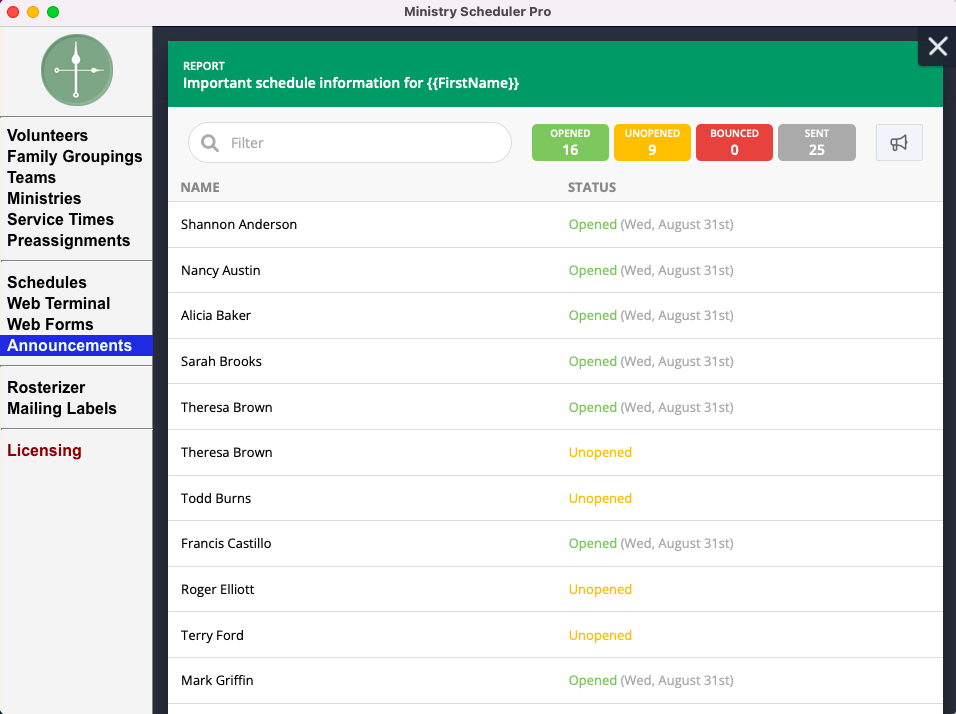Open Volunteers in the sidebar
The width and height of the screenshot is (956, 714).
point(48,135)
